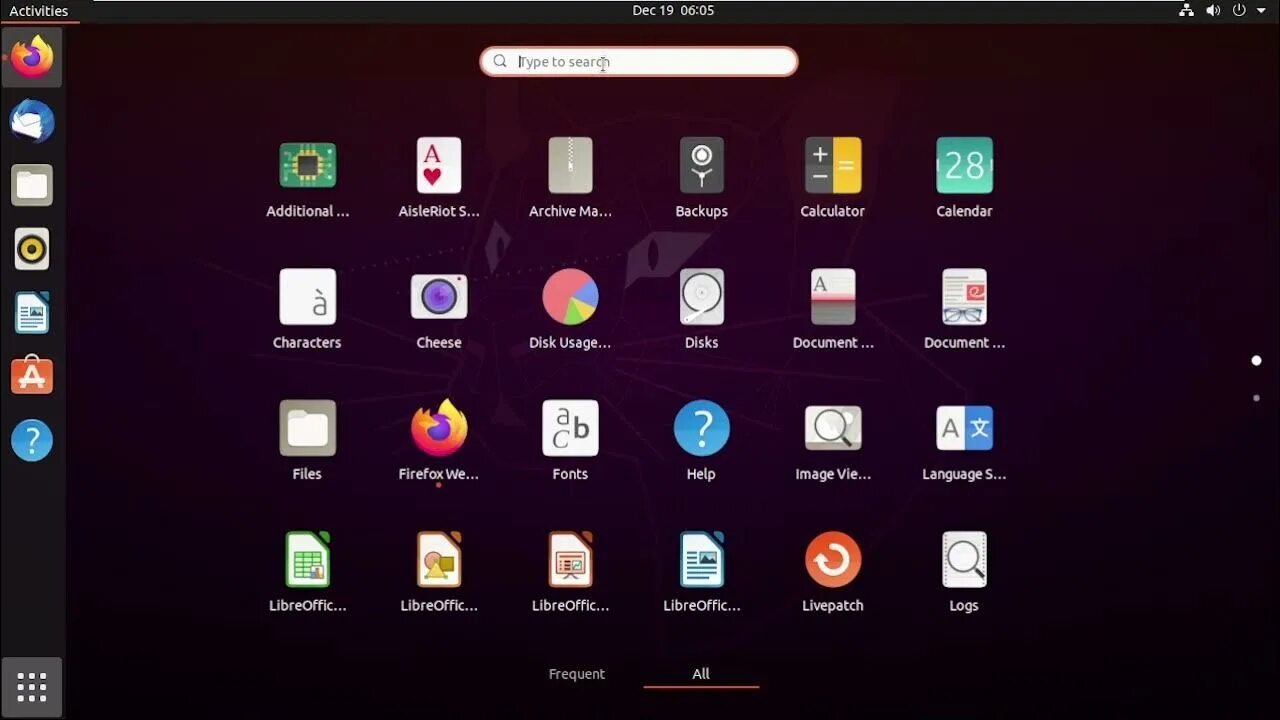
Task: Open Thunderbird Mail from the dock
Action: (32, 121)
